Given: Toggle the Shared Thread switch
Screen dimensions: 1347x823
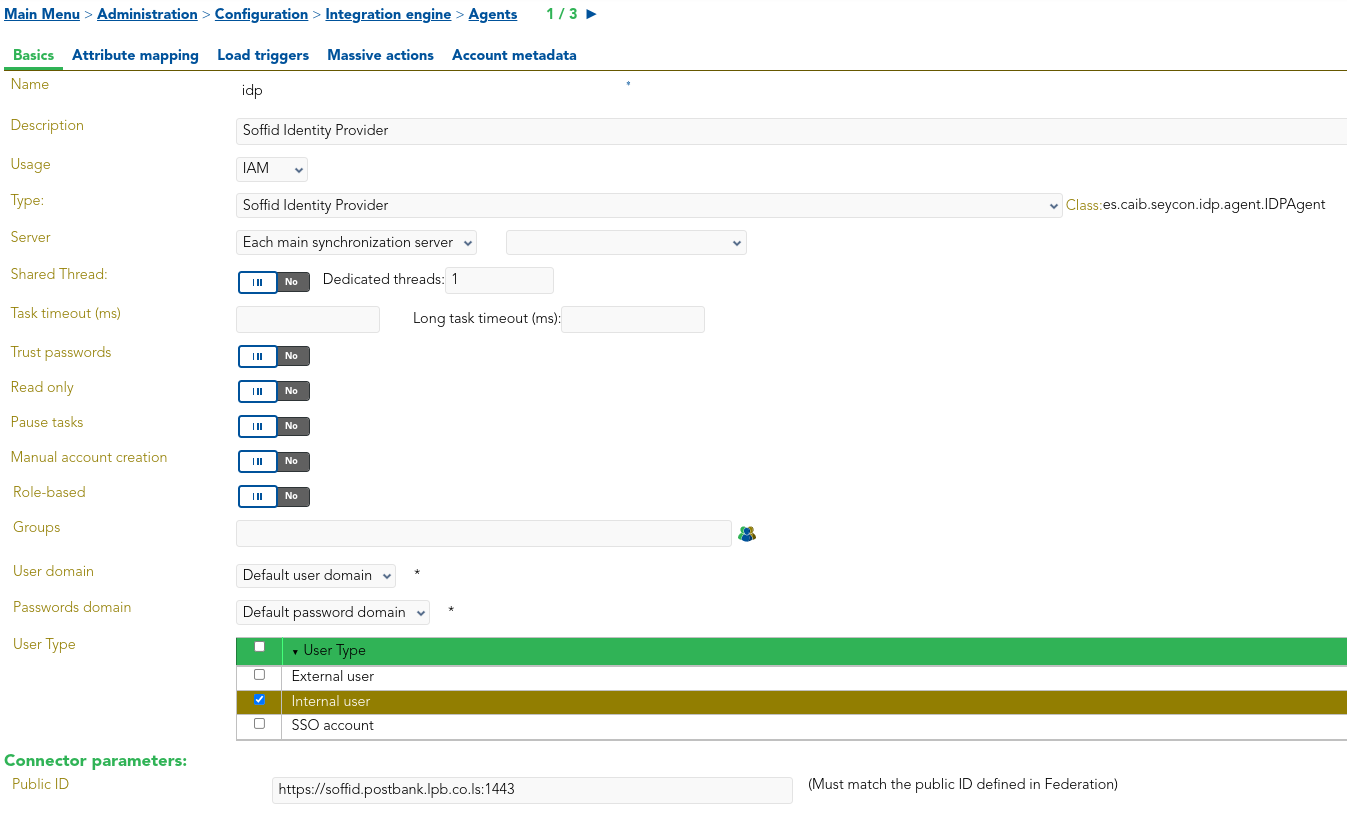Looking at the screenshot, I should click(x=274, y=282).
